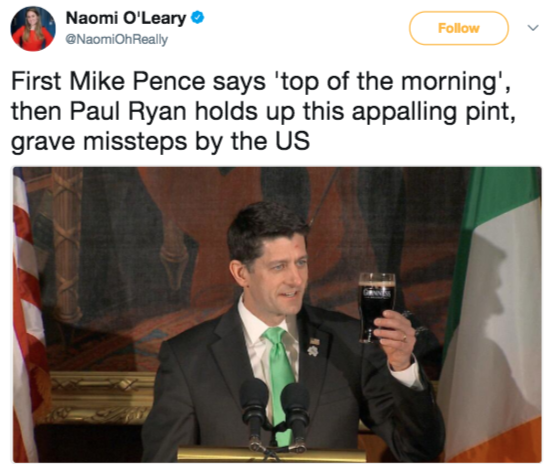The image size is (544, 464).
Task: Open the tweet text about Mike Pence
Action: pos(263,111)
